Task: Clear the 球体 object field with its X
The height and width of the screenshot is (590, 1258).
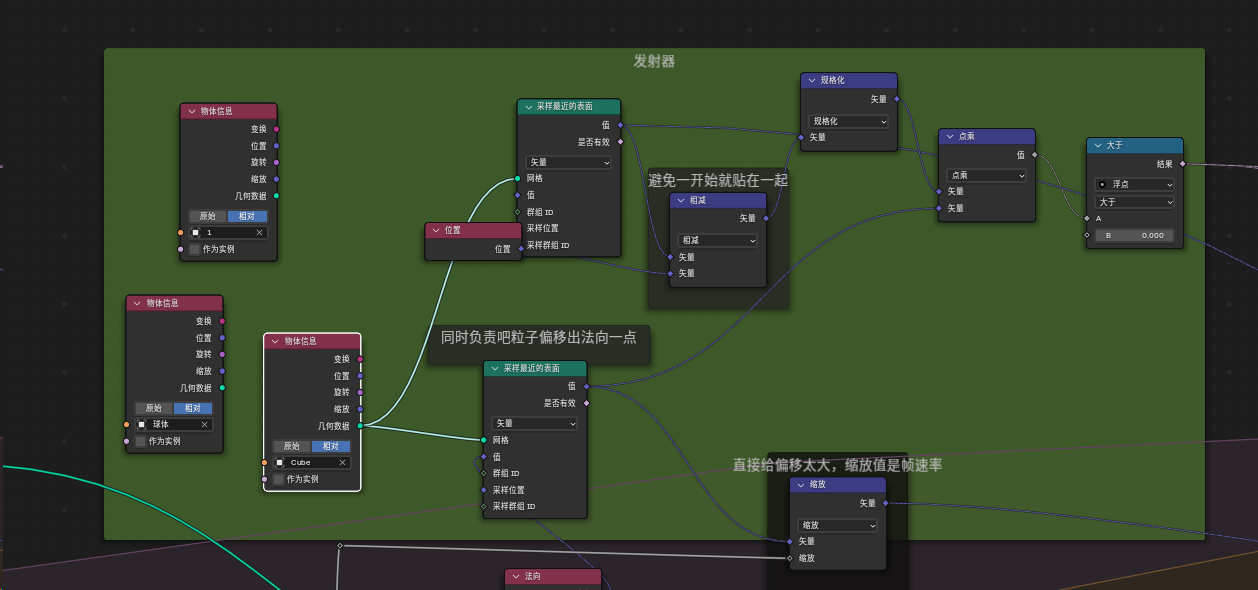Action: point(205,424)
